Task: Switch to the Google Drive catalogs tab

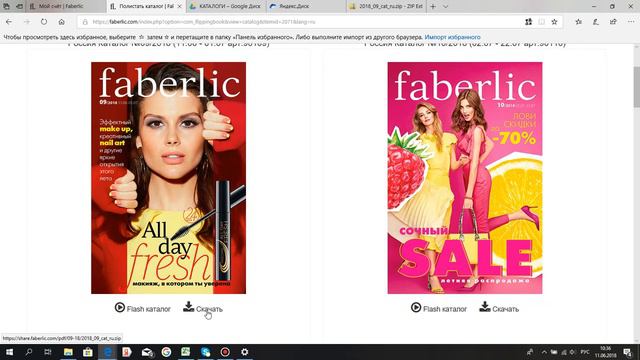Action: pos(227,6)
